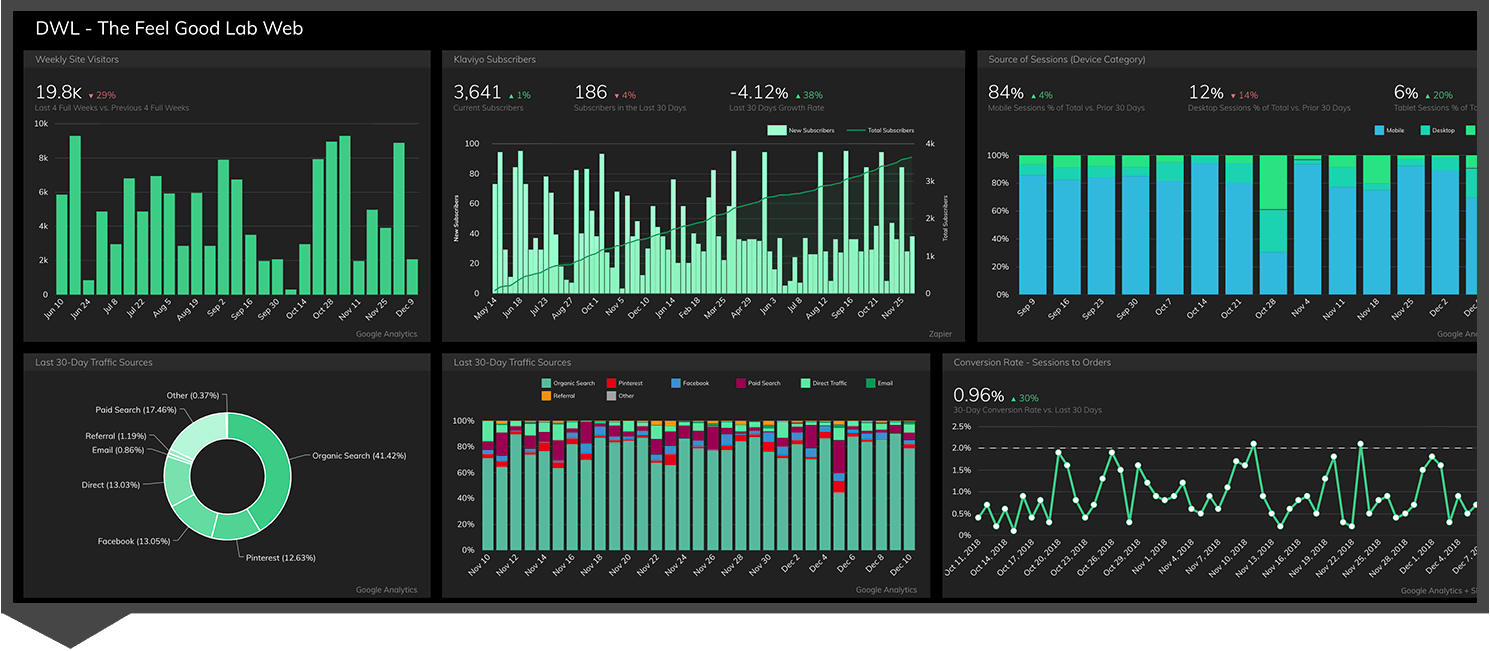Click the Desktop legend icon in Source of Sessions

(1424, 130)
